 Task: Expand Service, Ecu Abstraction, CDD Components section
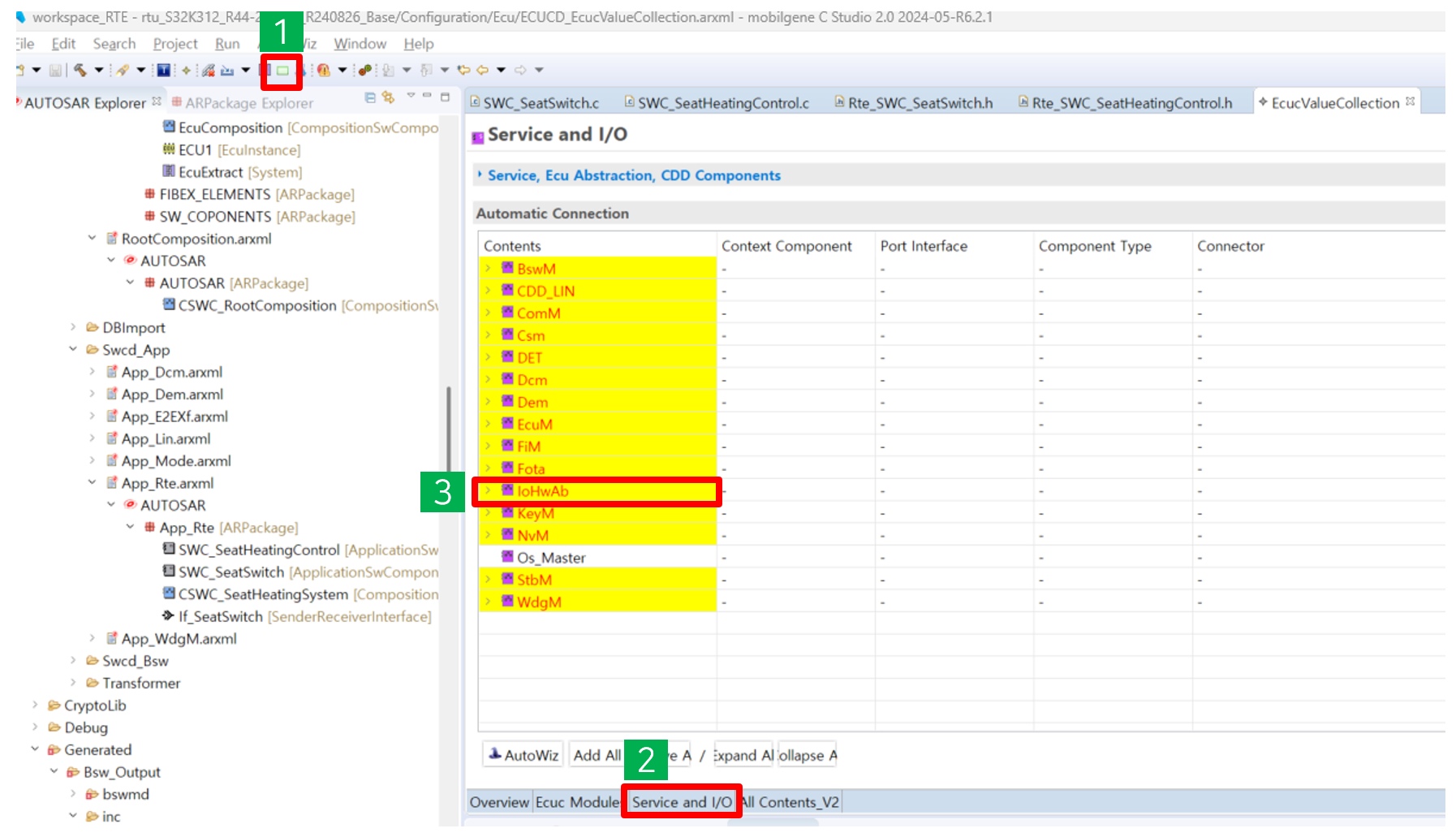click(x=480, y=175)
